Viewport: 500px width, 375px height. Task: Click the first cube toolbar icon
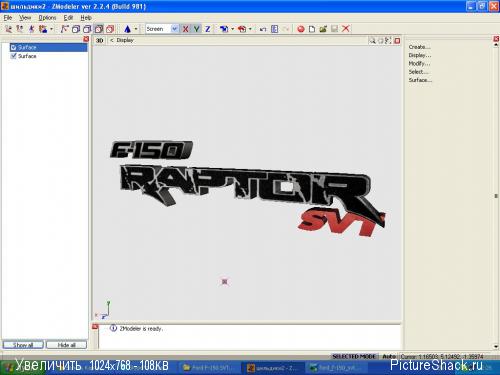[x=76, y=29]
